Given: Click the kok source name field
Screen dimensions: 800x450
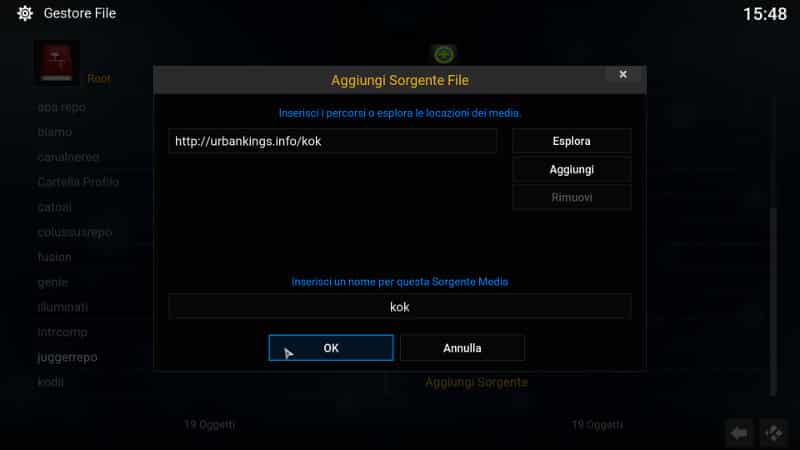Looking at the screenshot, I should (x=399, y=307).
